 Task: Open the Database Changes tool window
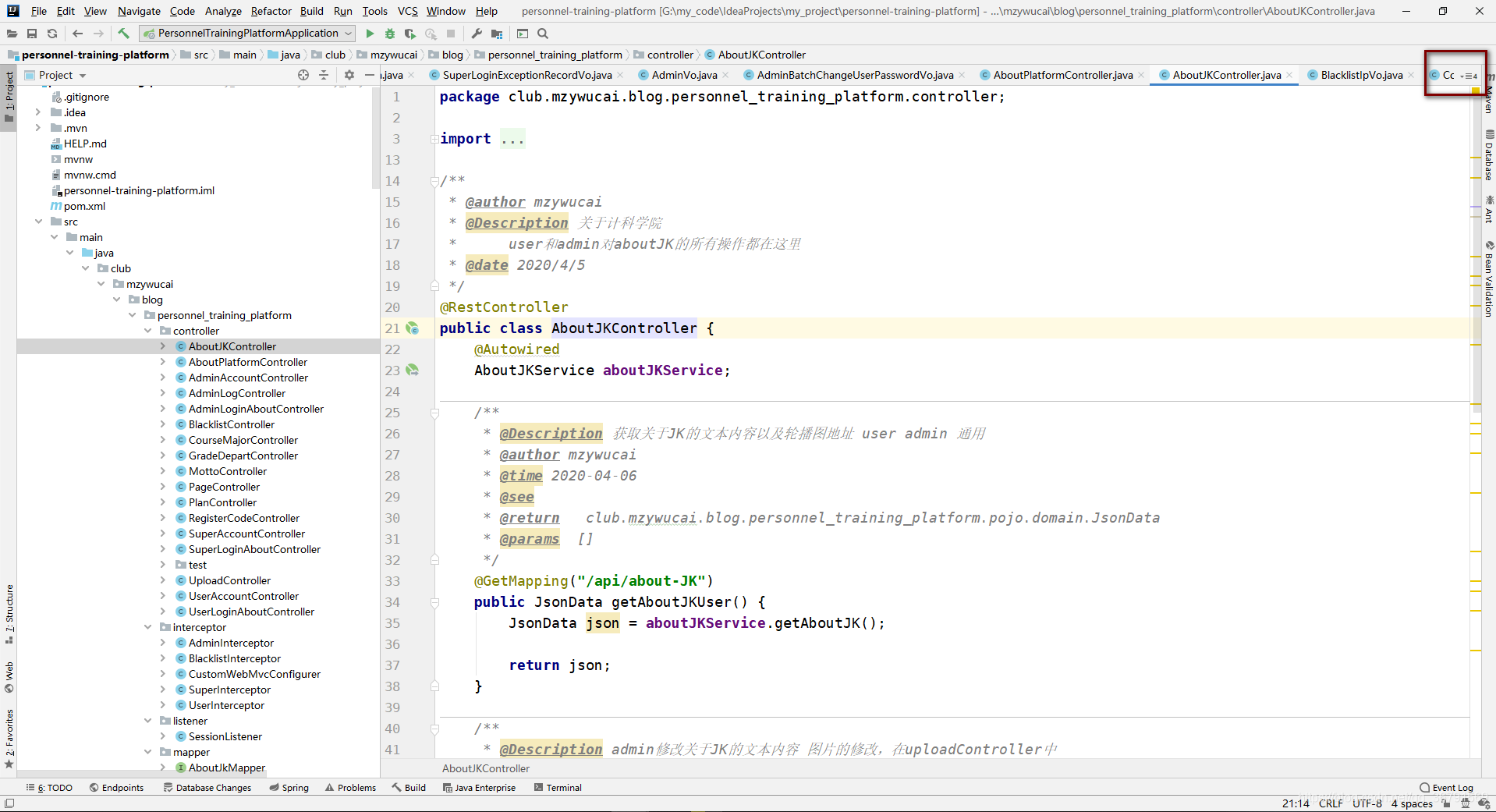click(x=207, y=788)
